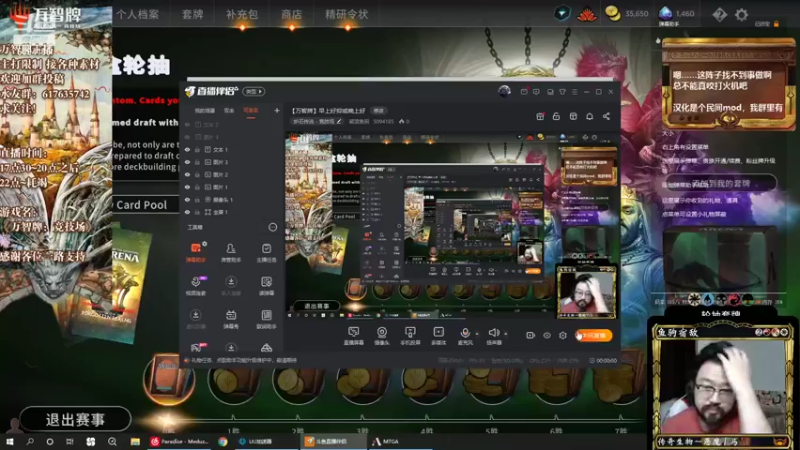This screenshot has height=450, width=800.
Task: Click the share icon in stream header
Action: (606, 116)
